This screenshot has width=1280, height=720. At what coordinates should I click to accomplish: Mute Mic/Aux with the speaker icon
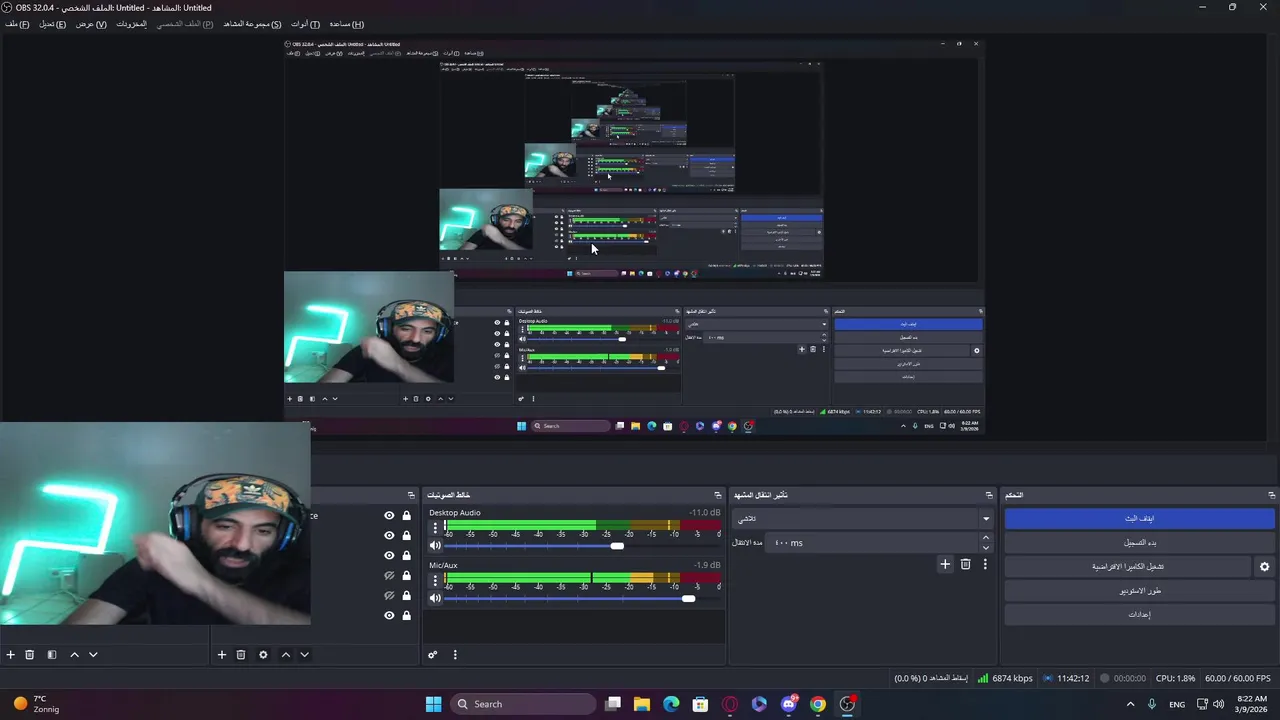(x=435, y=598)
